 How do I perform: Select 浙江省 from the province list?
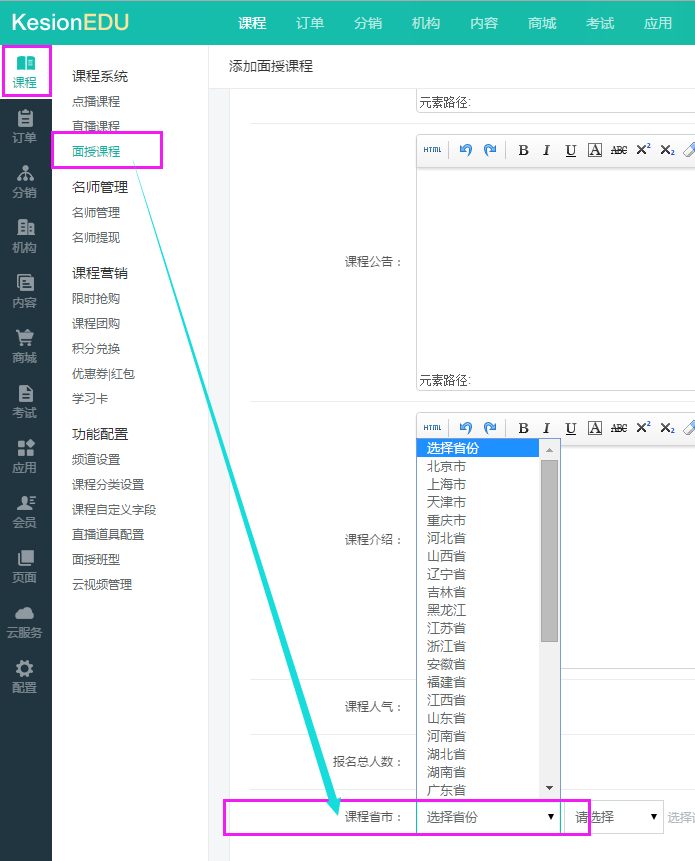pyautogui.click(x=446, y=646)
